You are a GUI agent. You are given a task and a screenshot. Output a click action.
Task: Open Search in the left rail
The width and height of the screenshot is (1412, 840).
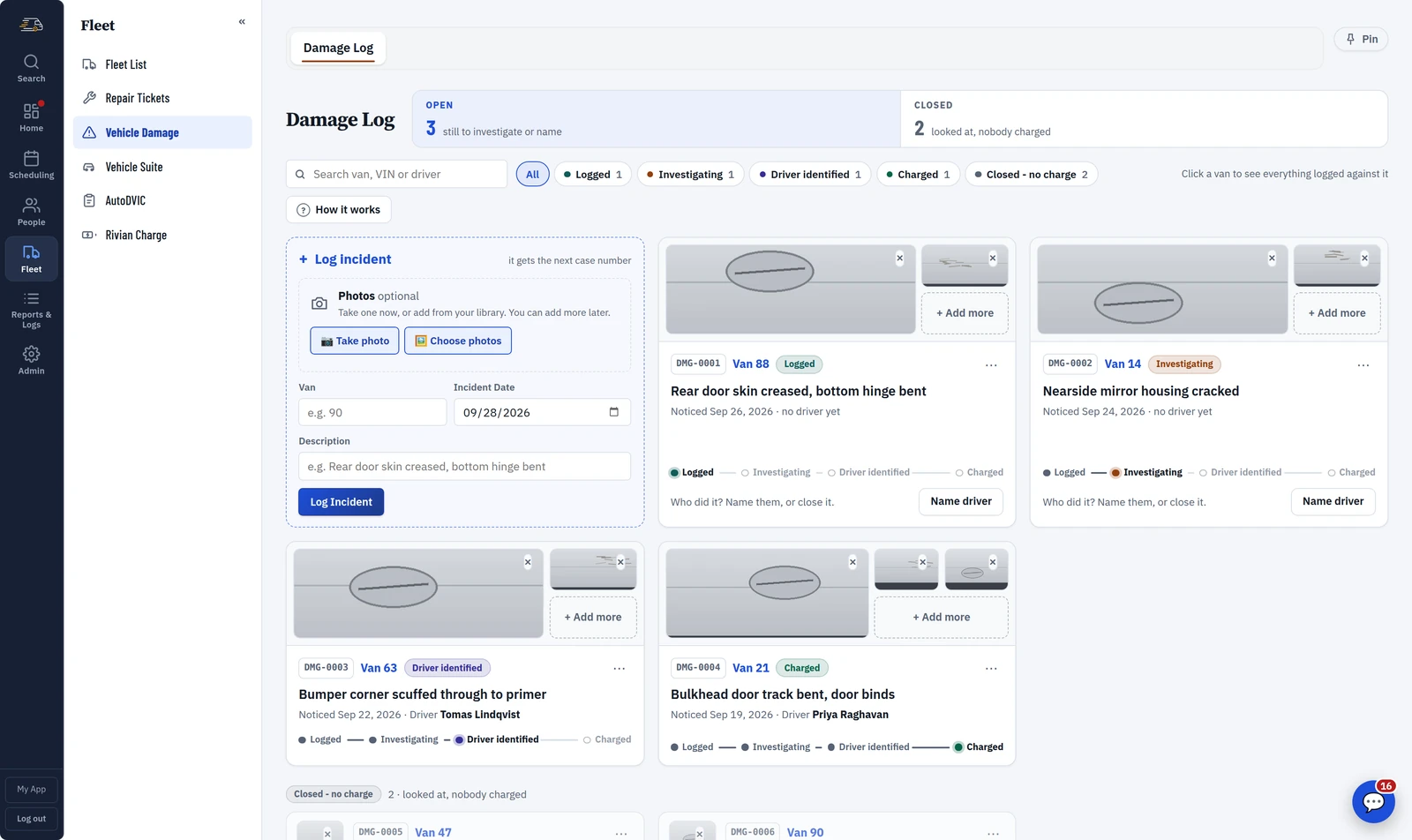click(31, 69)
